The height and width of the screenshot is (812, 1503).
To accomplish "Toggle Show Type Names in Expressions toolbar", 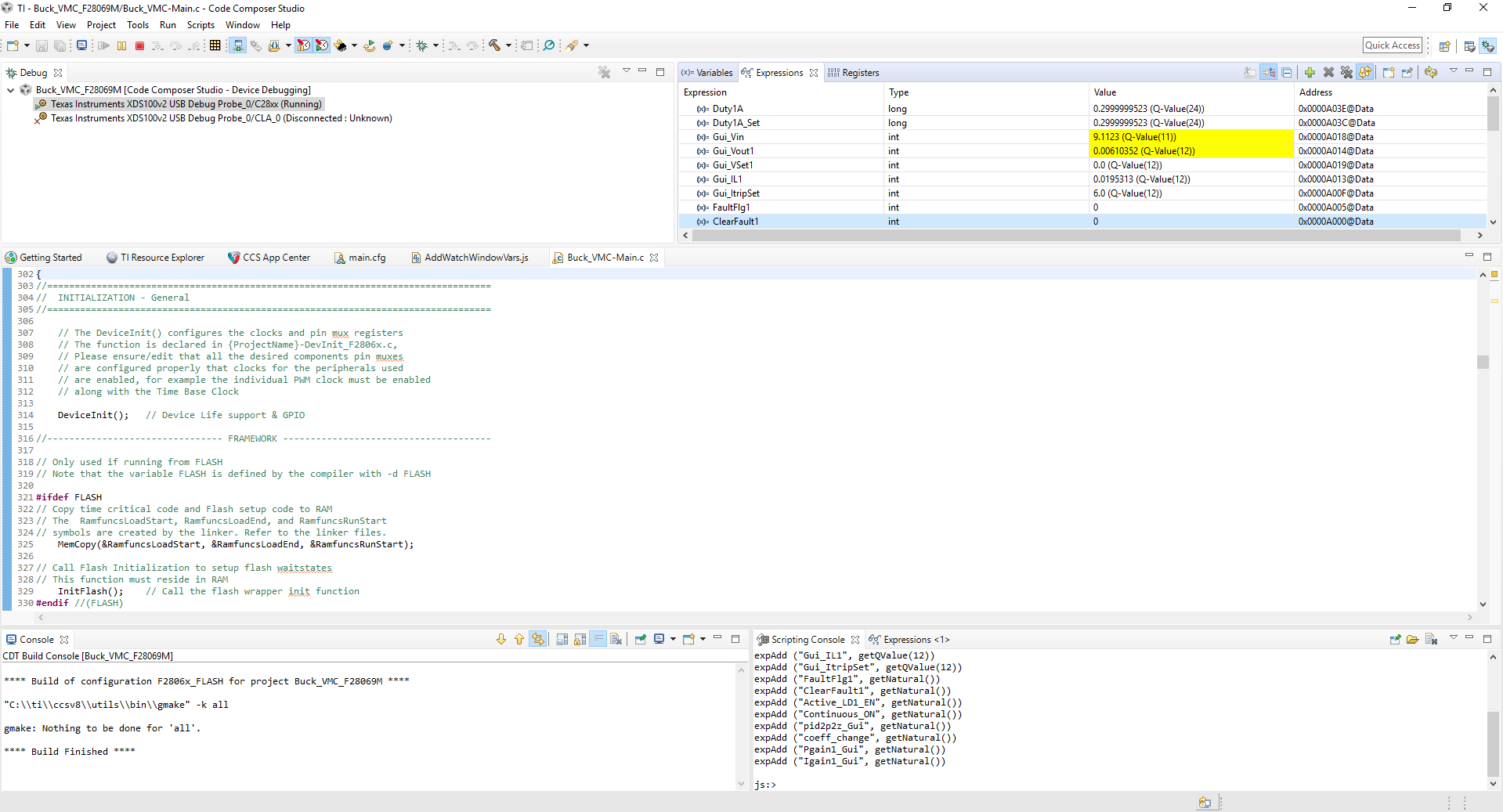I will (1250, 73).
